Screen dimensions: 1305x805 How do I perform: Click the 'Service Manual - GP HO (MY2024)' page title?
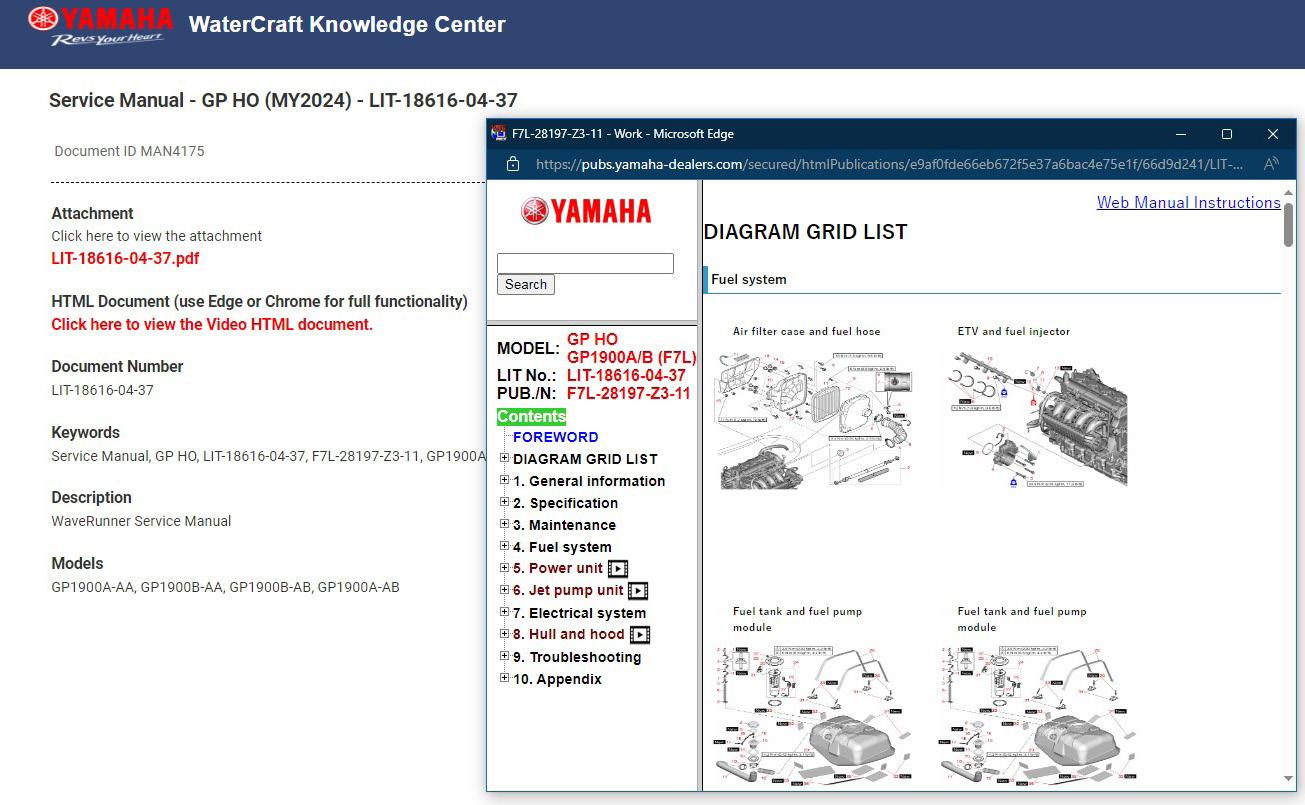pyautogui.click(x=283, y=100)
